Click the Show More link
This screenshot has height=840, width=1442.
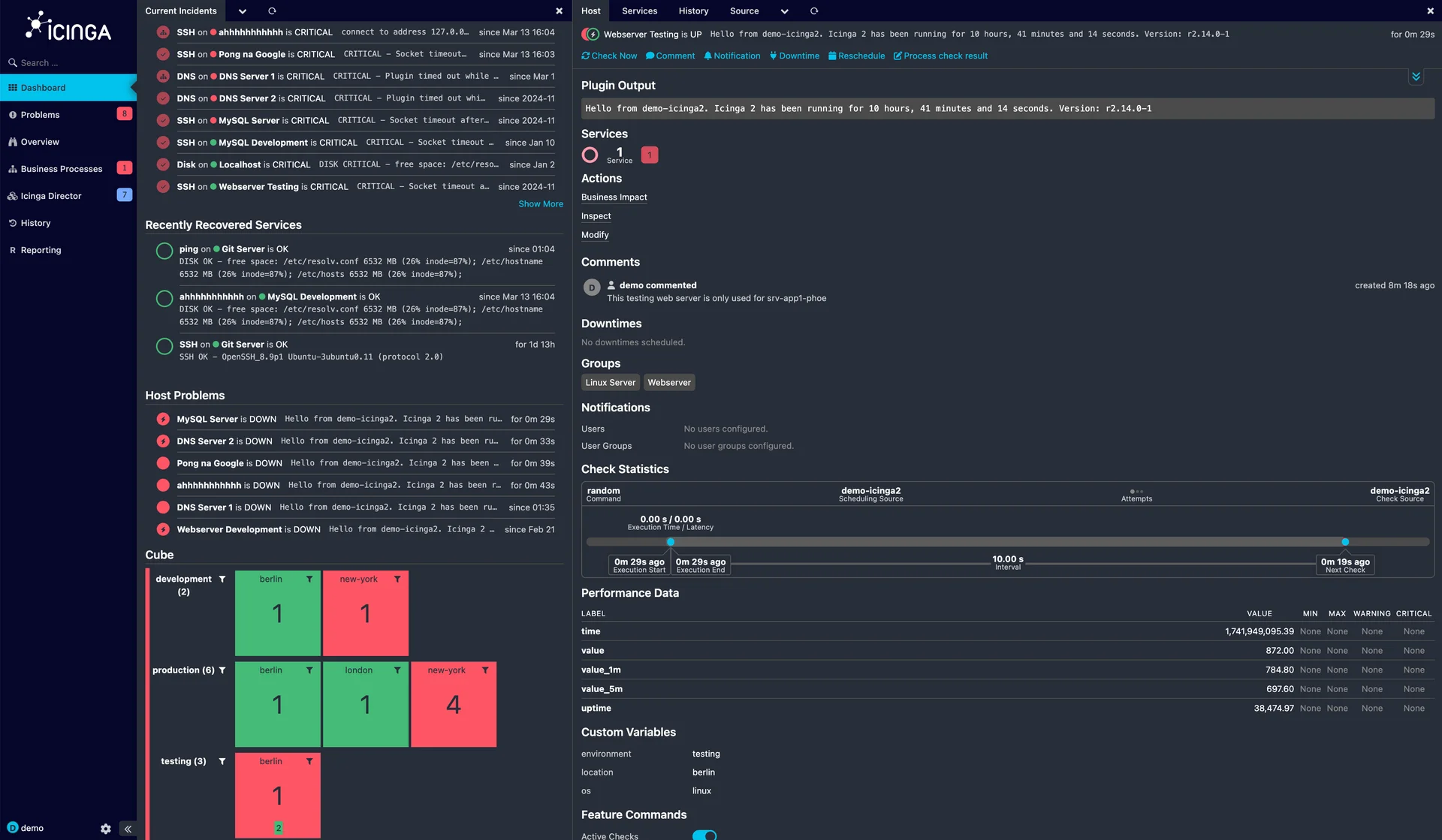[x=540, y=203]
